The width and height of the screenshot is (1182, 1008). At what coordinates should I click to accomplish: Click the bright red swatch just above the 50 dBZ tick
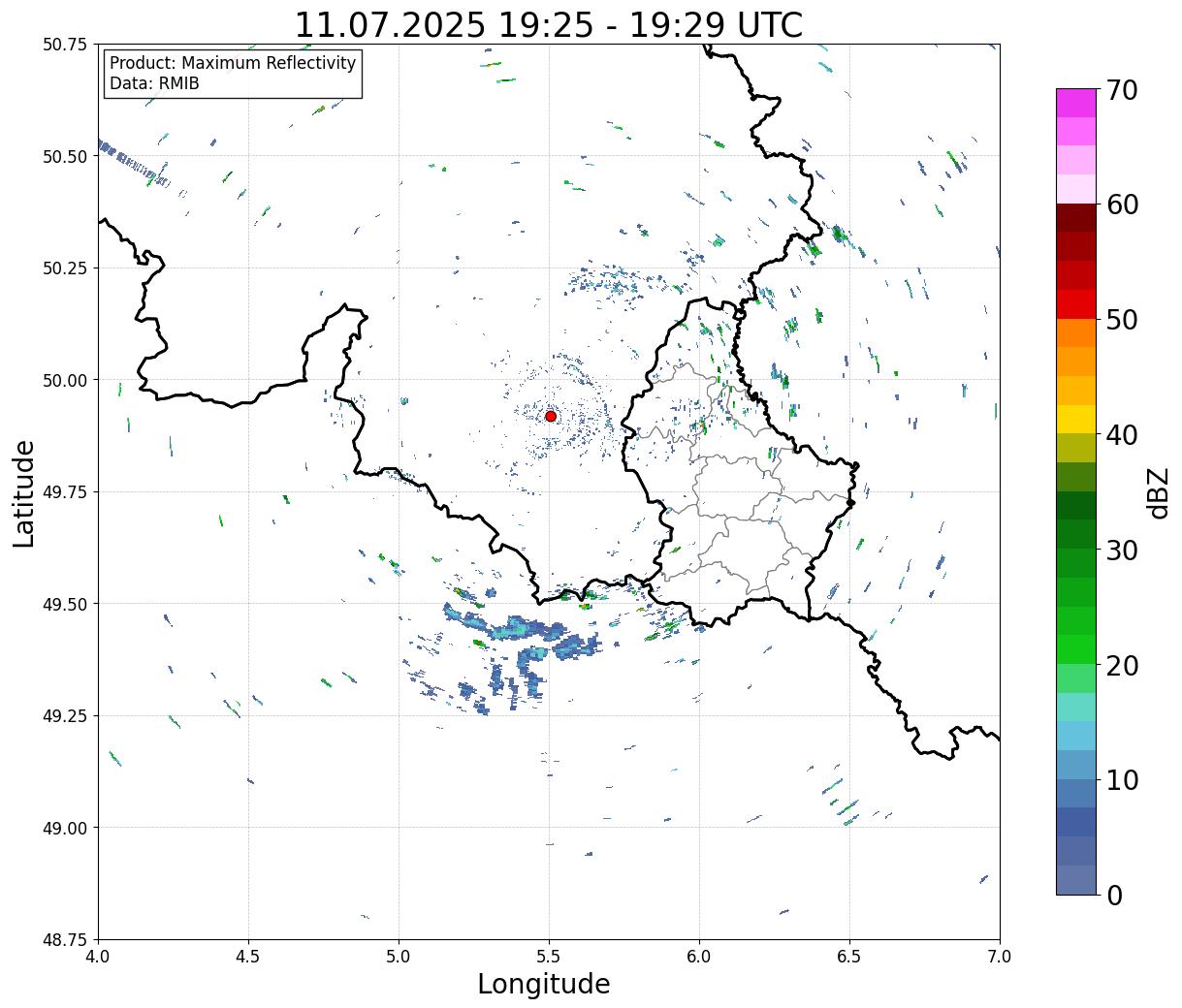(x=1076, y=304)
